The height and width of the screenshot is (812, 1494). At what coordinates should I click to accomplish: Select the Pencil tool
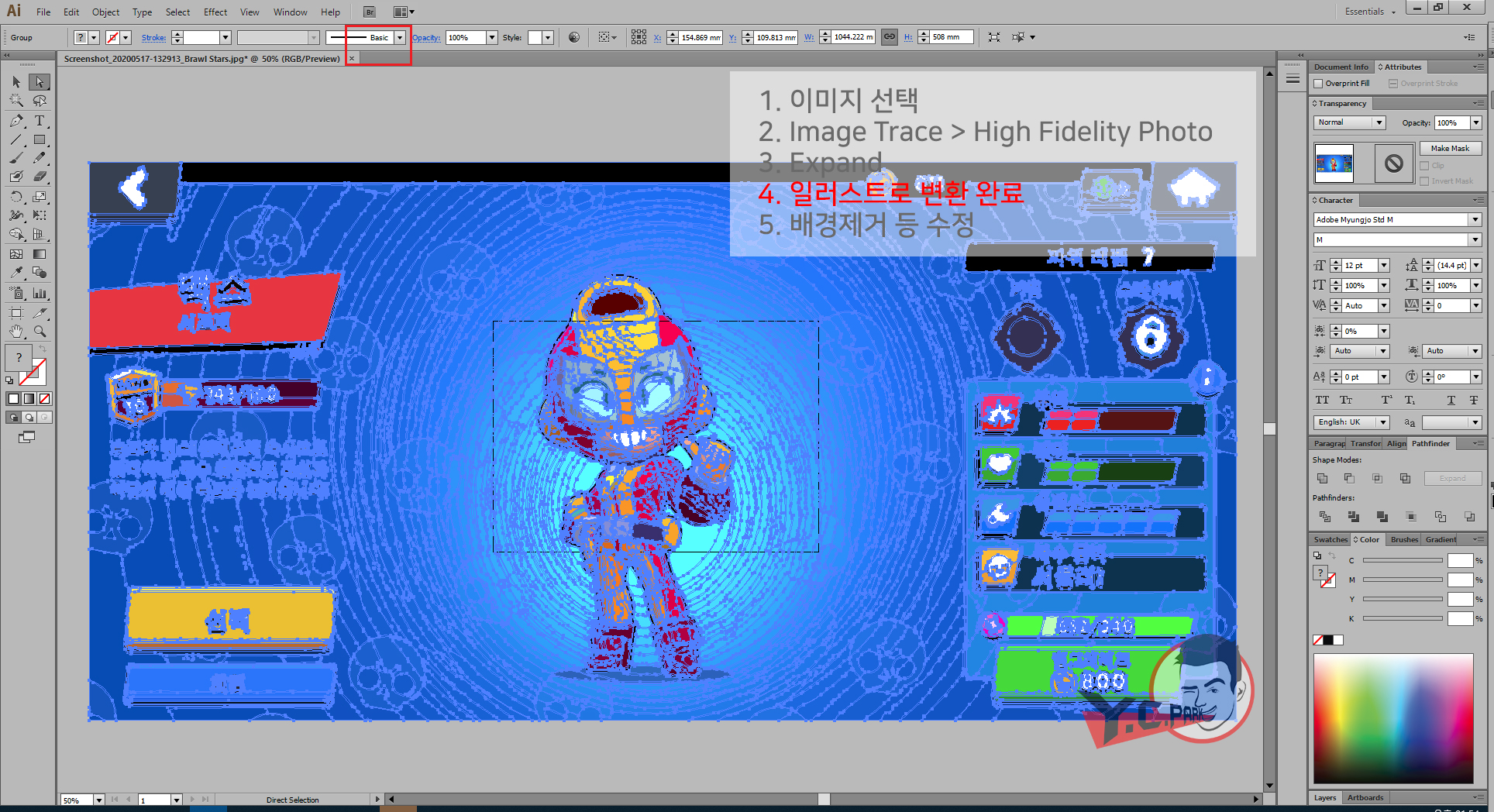coord(40,158)
